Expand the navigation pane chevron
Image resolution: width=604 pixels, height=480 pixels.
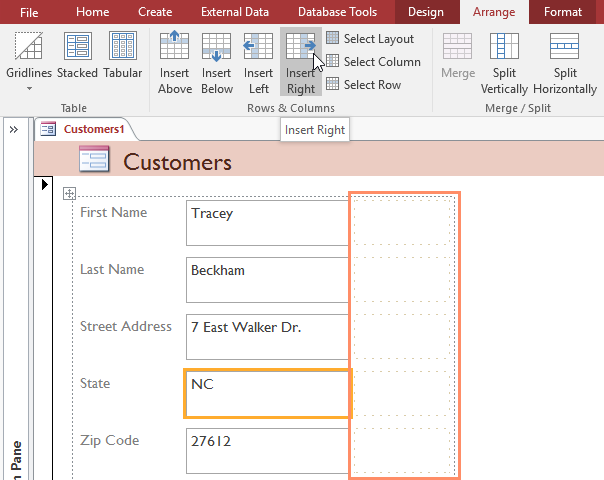coord(13,129)
